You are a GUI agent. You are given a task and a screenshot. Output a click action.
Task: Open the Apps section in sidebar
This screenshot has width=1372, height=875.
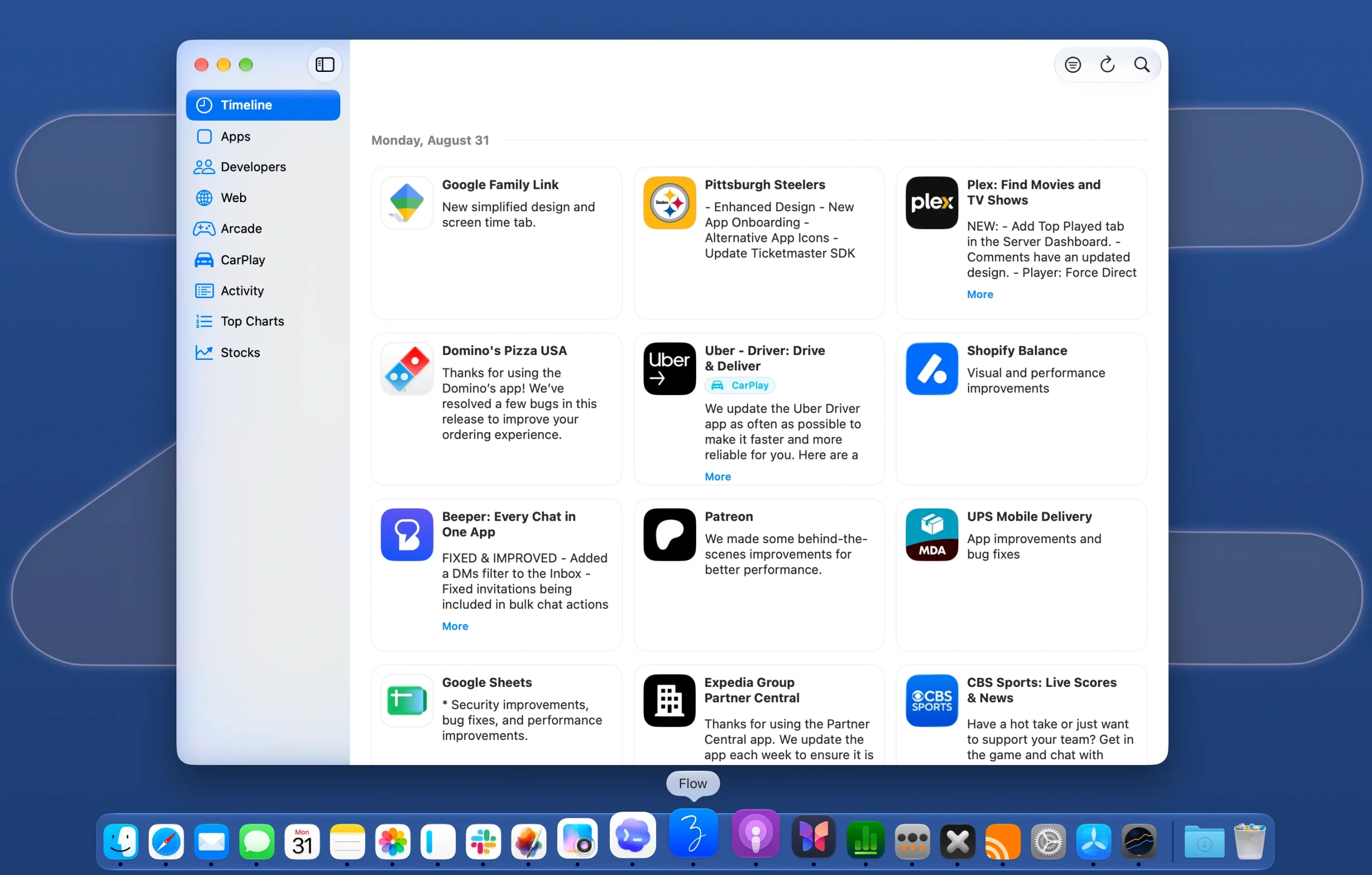tap(263, 136)
